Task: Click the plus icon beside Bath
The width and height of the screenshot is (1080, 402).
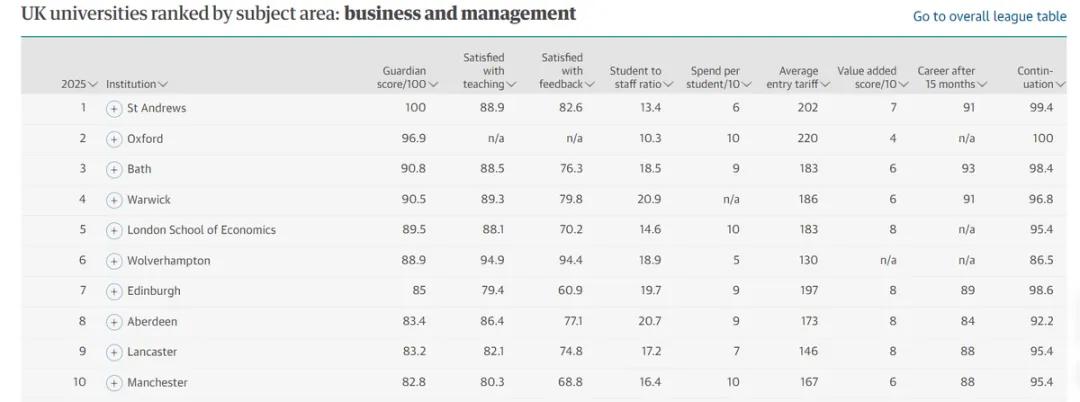Action: click(114, 169)
